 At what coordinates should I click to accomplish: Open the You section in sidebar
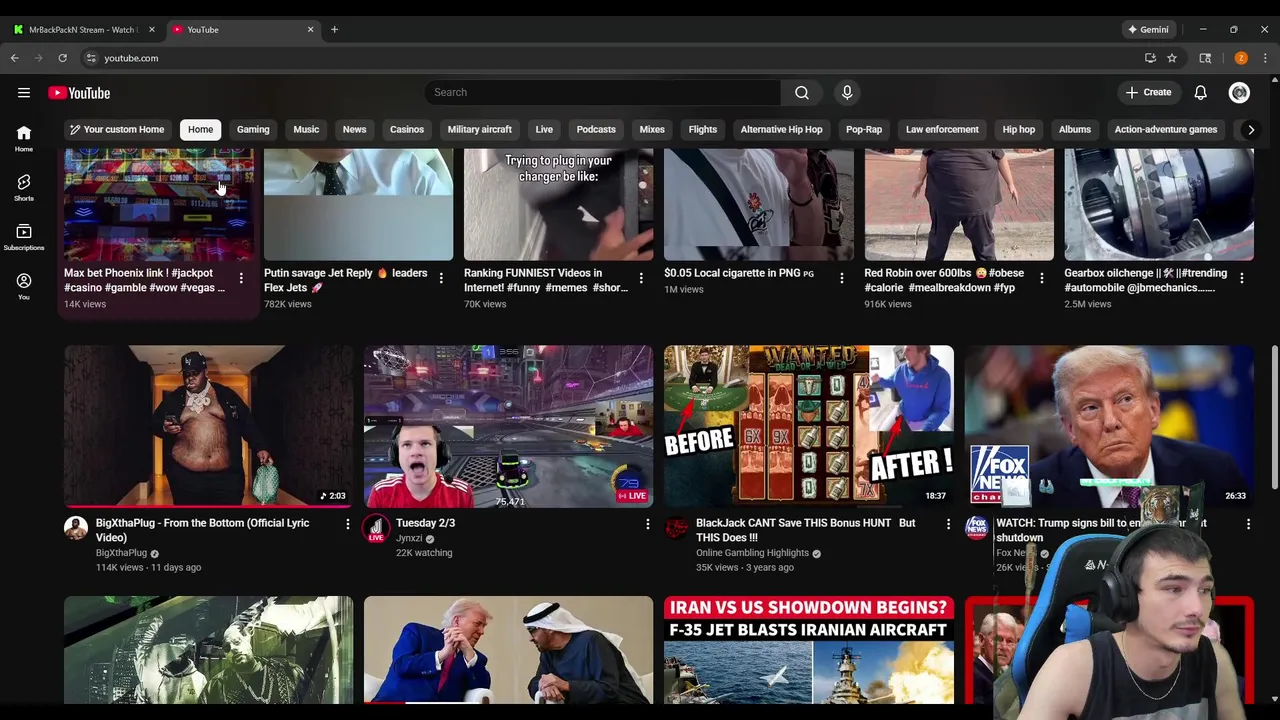coord(24,286)
